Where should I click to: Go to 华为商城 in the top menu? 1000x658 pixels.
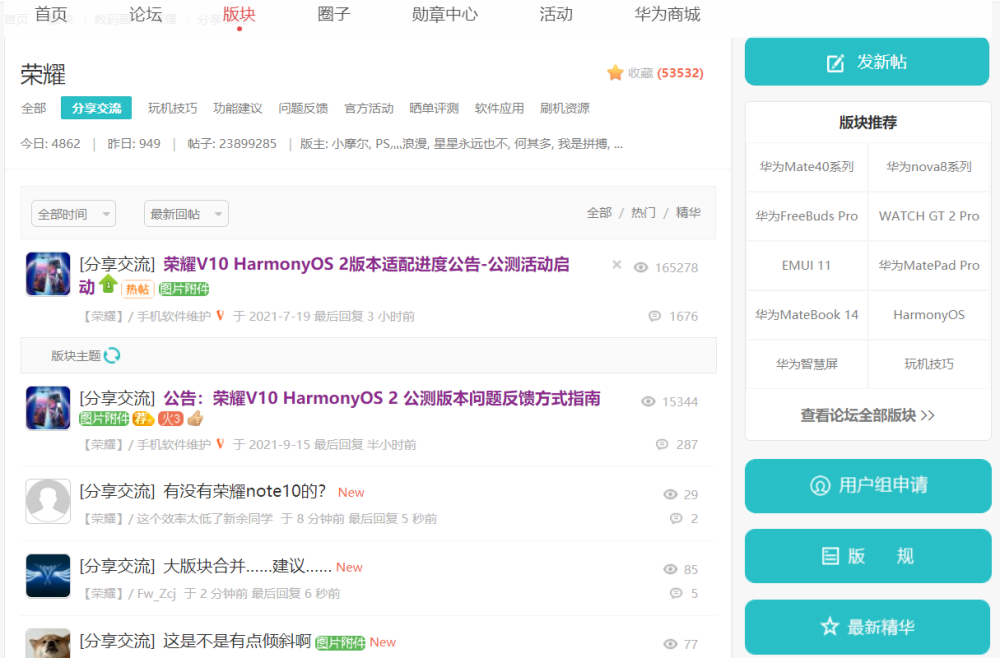pyautogui.click(x=667, y=14)
